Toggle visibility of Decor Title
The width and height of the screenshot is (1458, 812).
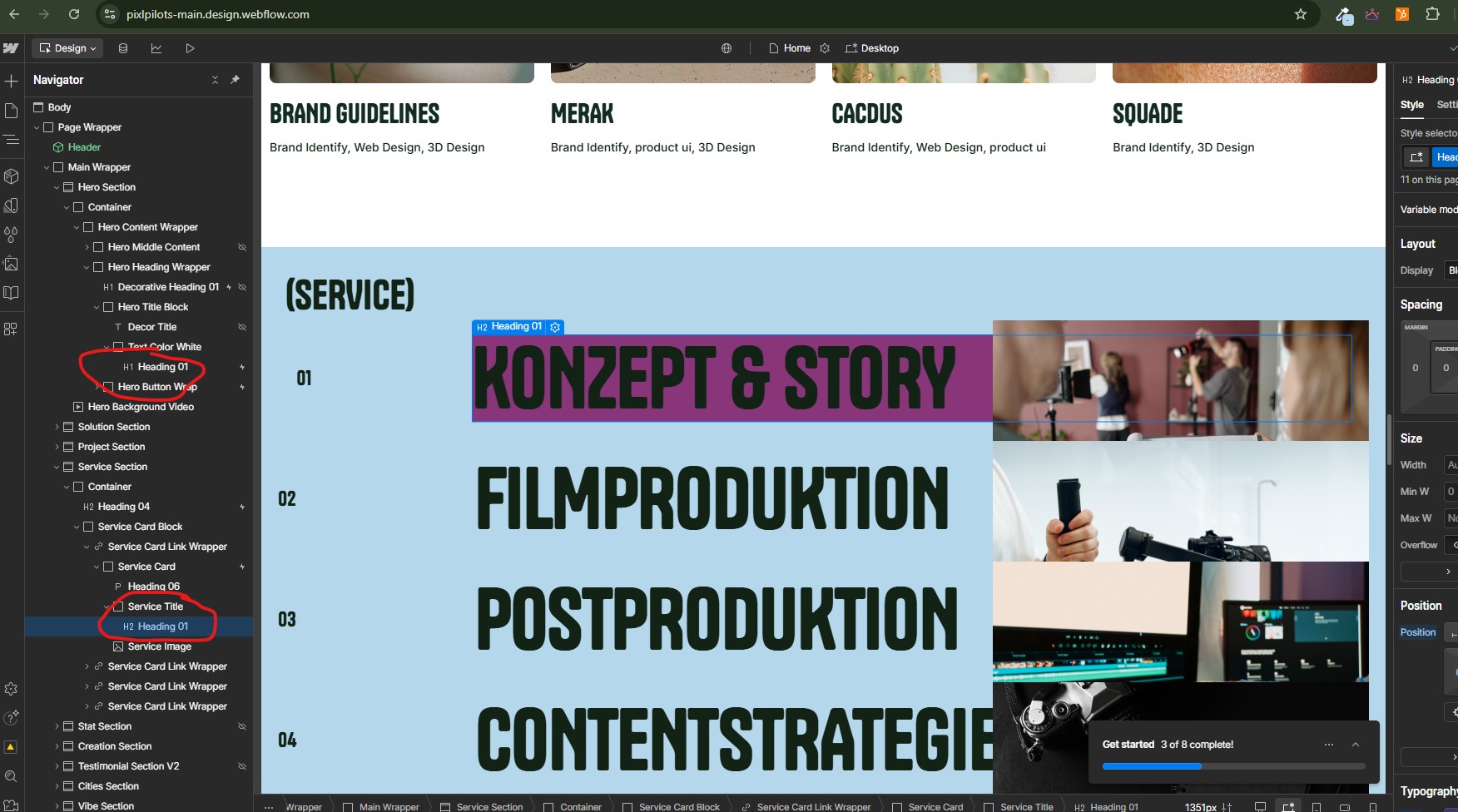[242, 327]
